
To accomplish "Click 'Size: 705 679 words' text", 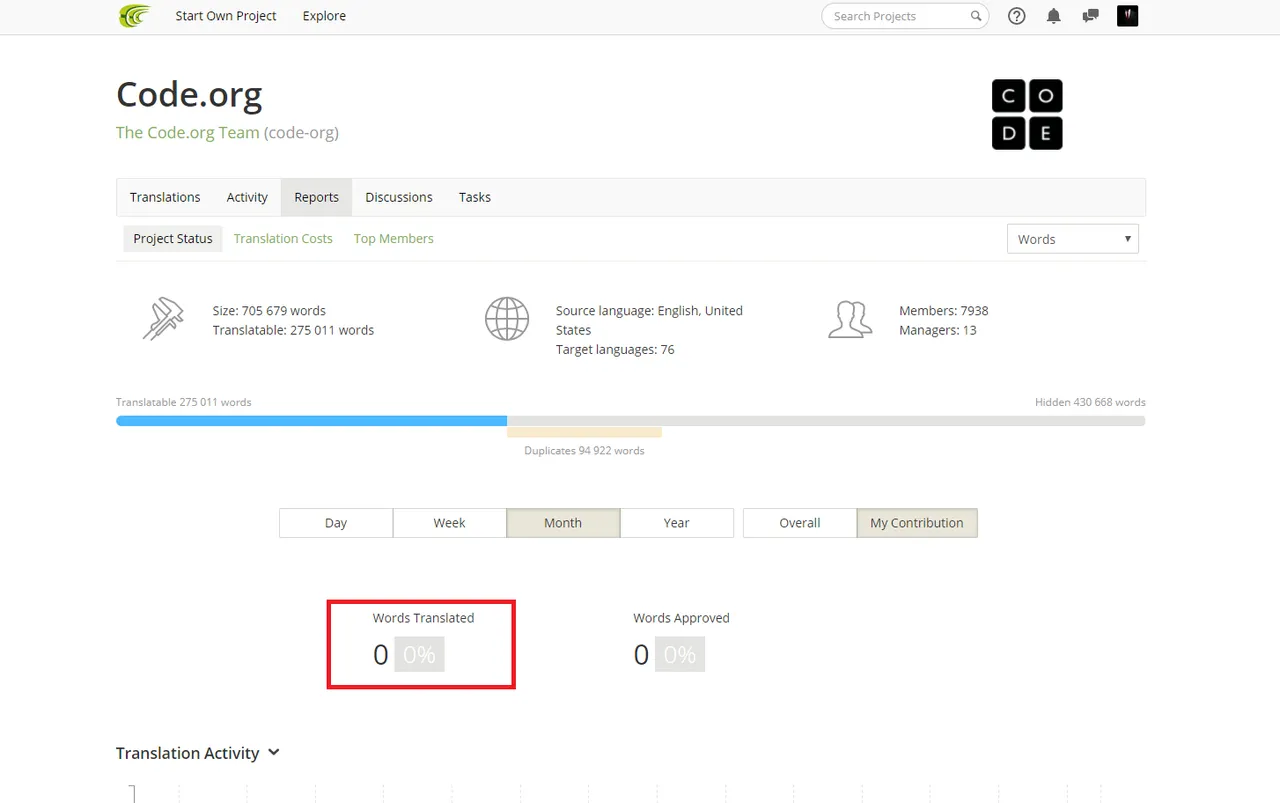I will 269,311.
